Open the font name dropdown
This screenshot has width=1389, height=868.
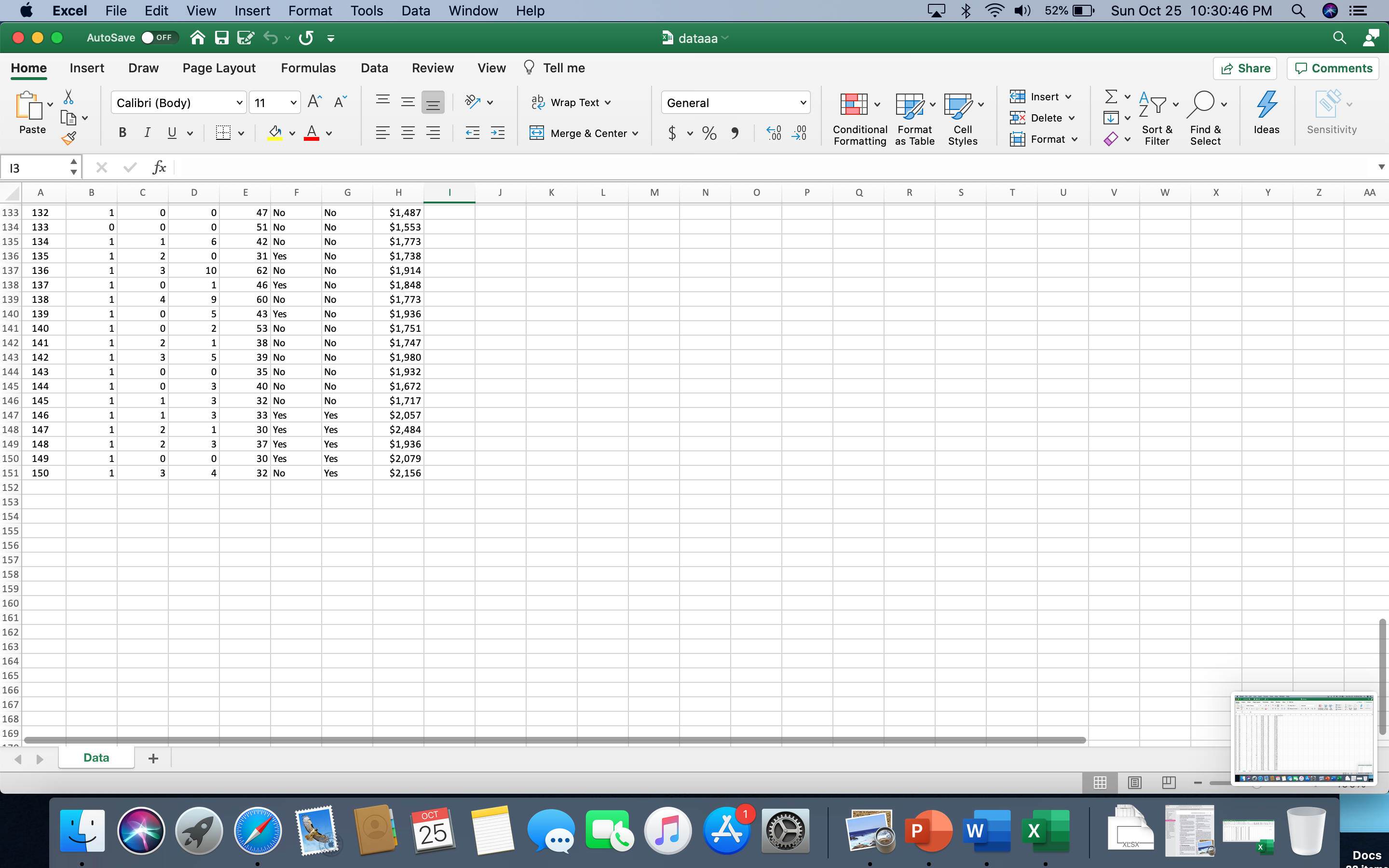(239, 102)
